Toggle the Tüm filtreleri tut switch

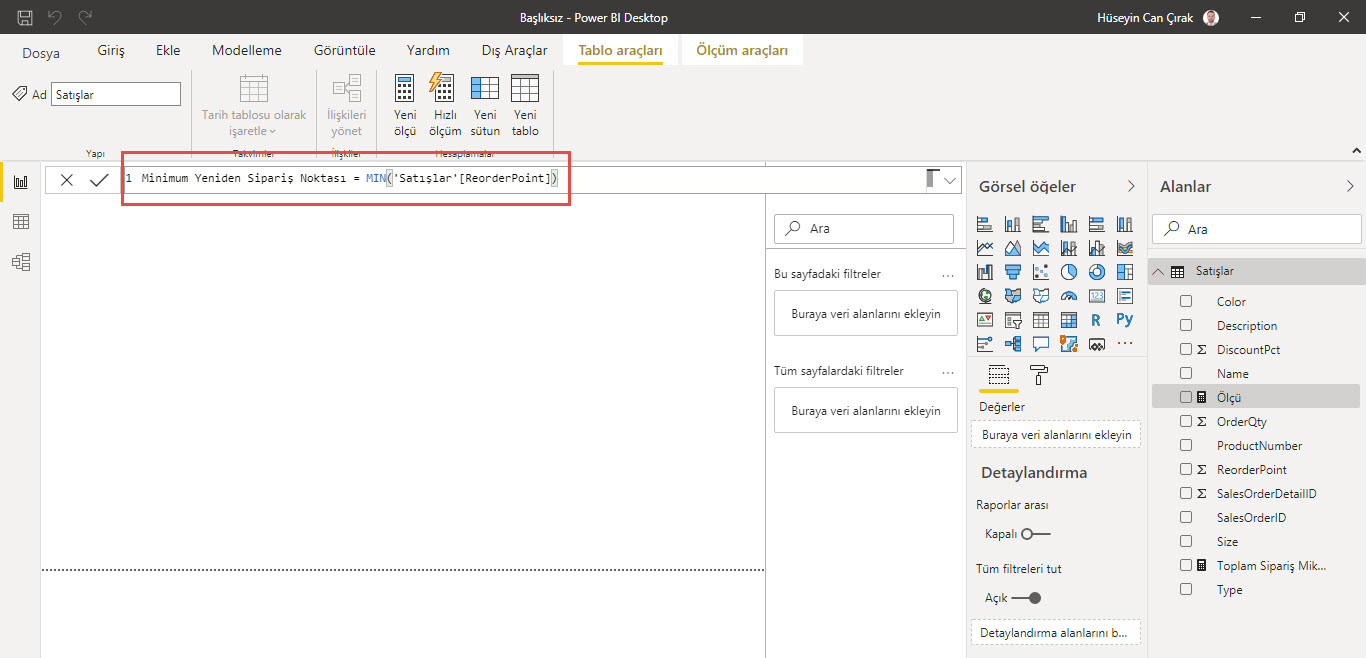pyautogui.click(x=1026, y=598)
